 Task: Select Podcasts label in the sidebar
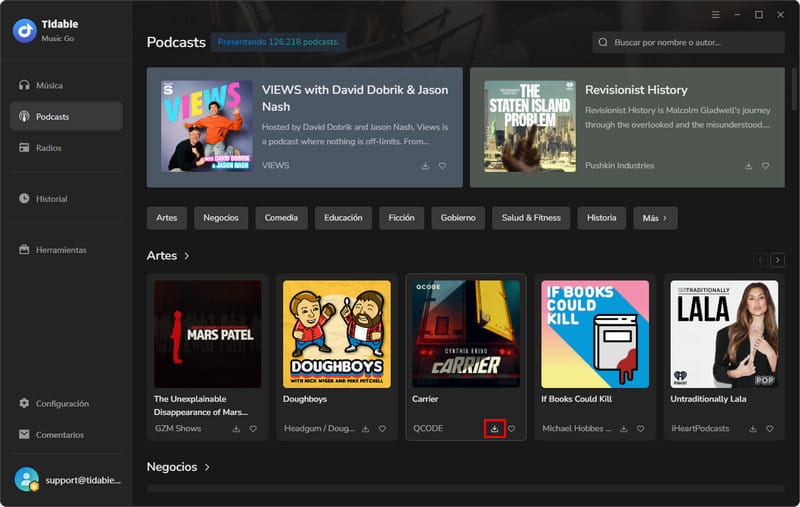53,117
